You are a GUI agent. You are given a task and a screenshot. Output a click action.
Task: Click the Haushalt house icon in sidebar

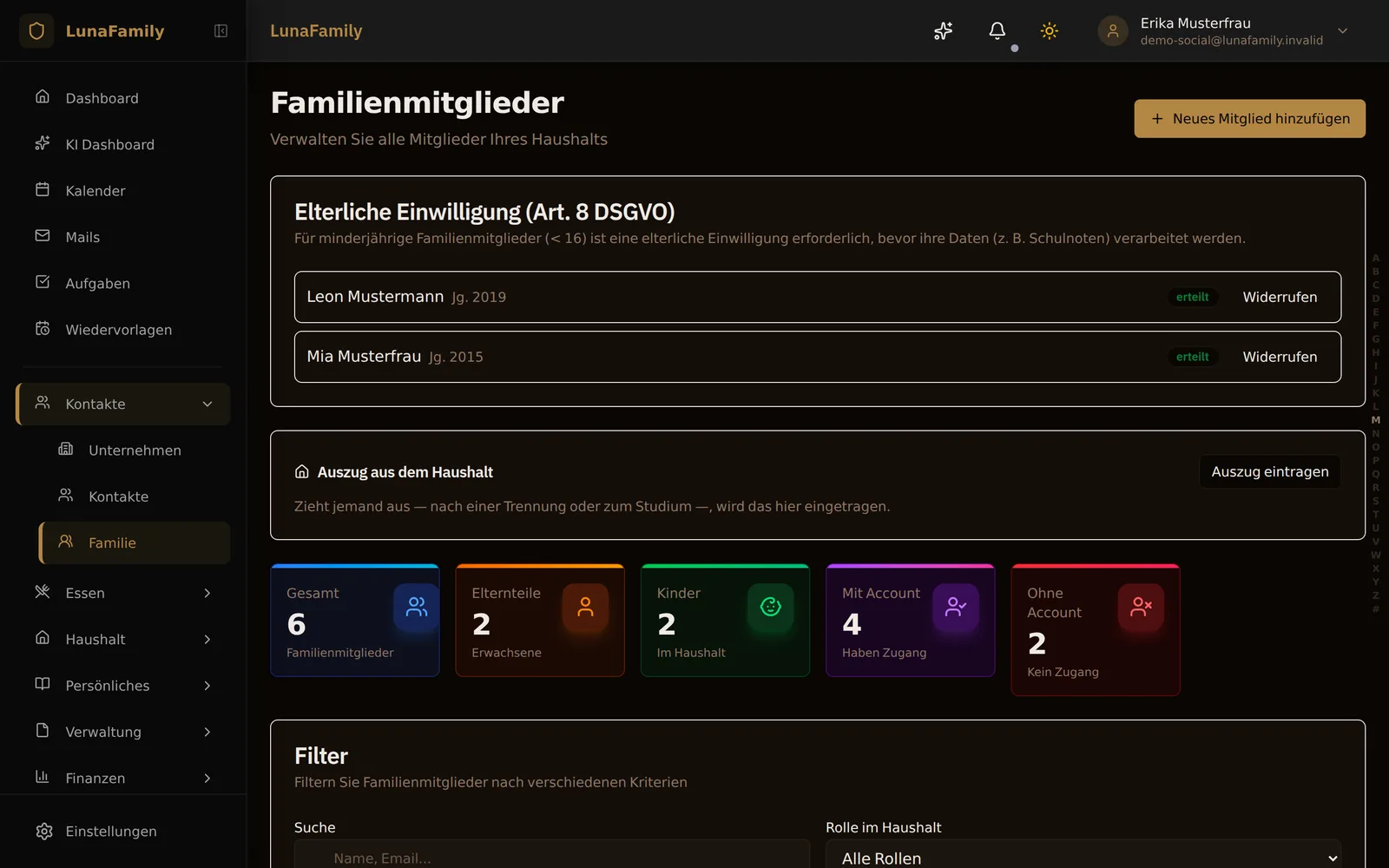(x=43, y=638)
